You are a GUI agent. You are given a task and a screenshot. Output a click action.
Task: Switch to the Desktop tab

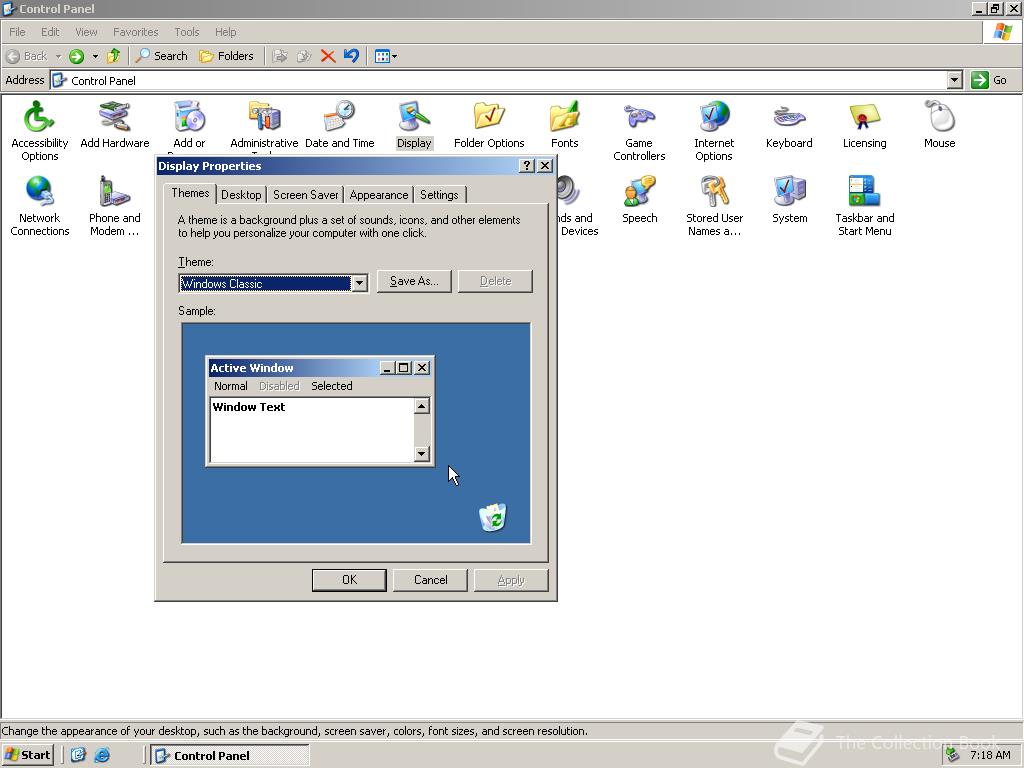click(x=241, y=195)
